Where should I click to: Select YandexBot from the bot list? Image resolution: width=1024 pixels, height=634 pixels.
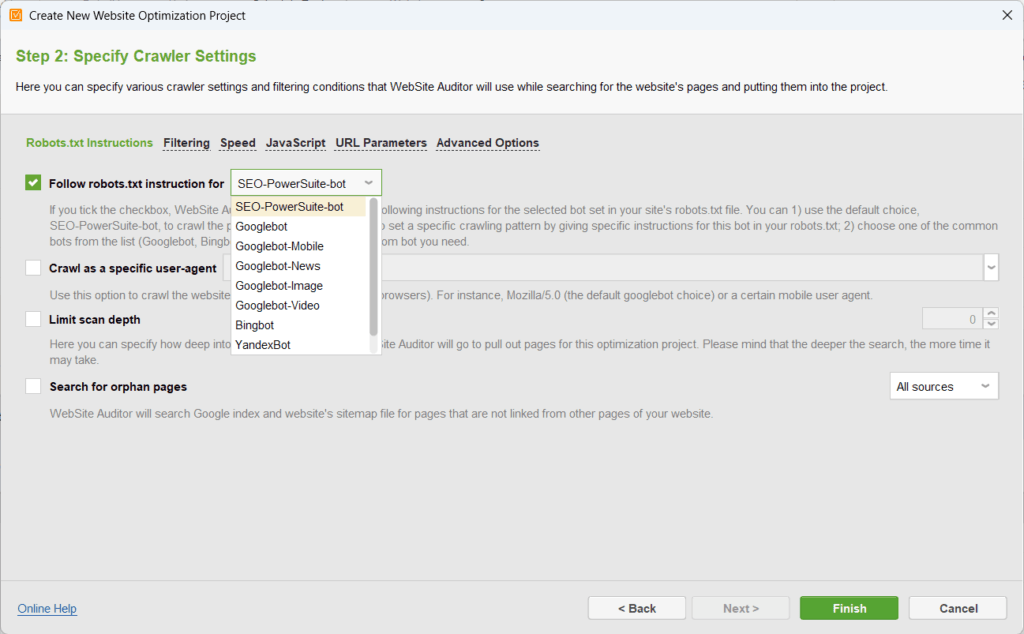tap(299, 344)
